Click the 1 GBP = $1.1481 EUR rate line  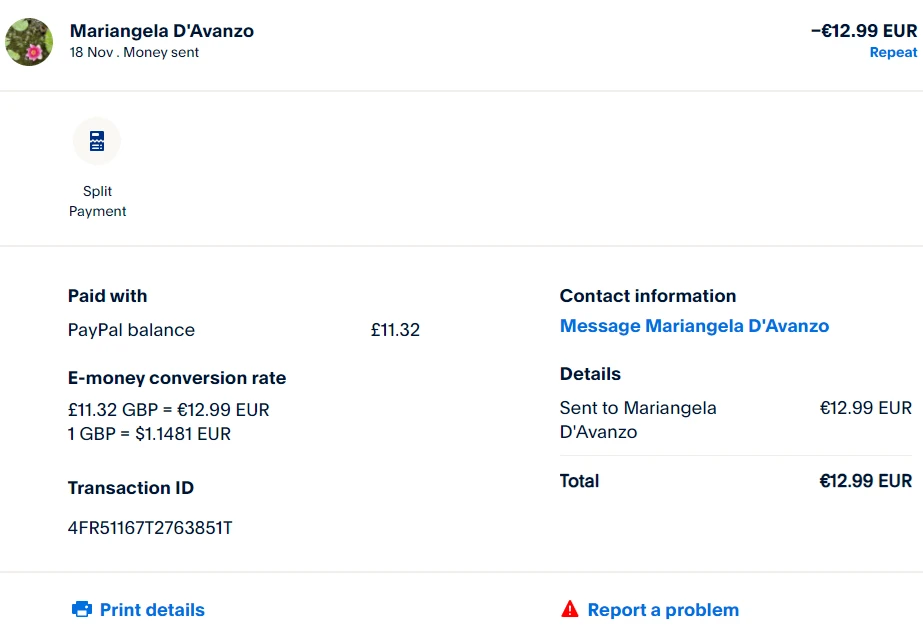pos(149,434)
